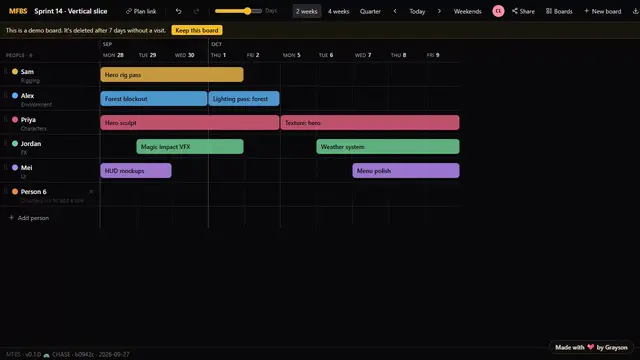Click Jordan's row drag handle
This screenshot has height=360, width=640.
pos(5,143)
